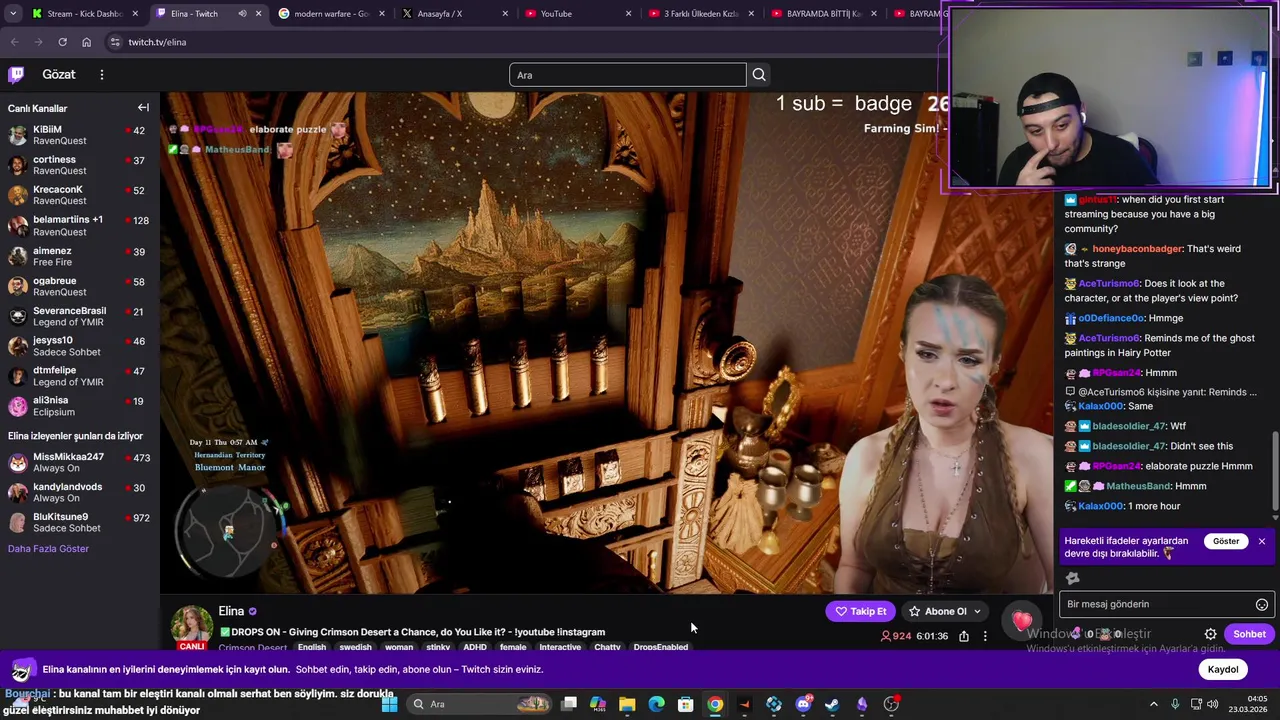Open chat settings gear

pos(1210,634)
